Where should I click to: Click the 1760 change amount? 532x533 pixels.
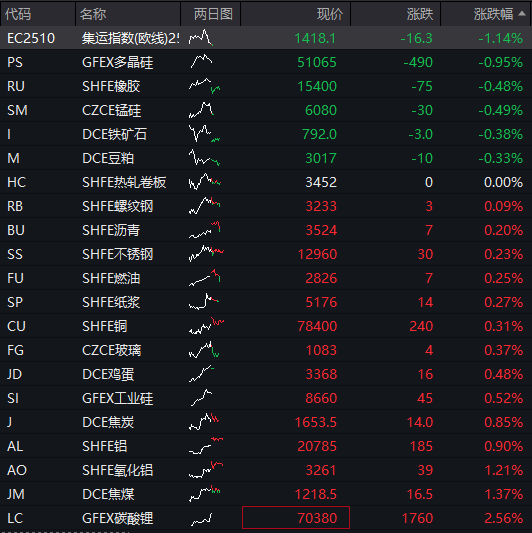[x=417, y=518]
